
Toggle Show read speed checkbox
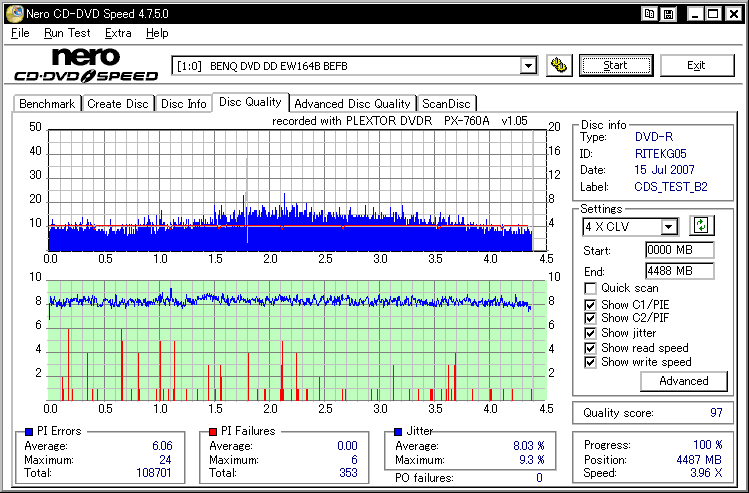[x=590, y=348]
